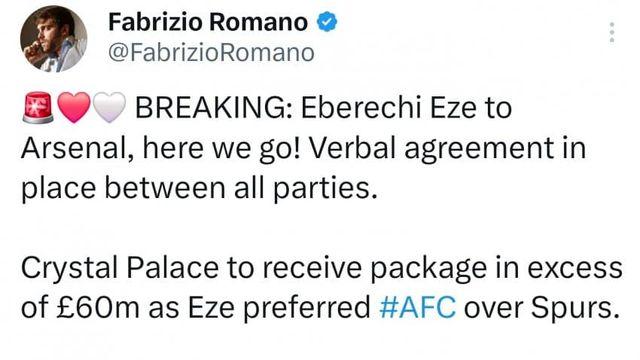Open Fabrizio Romano's profile picture
This screenshot has width=640, height=360.
pos(53,39)
